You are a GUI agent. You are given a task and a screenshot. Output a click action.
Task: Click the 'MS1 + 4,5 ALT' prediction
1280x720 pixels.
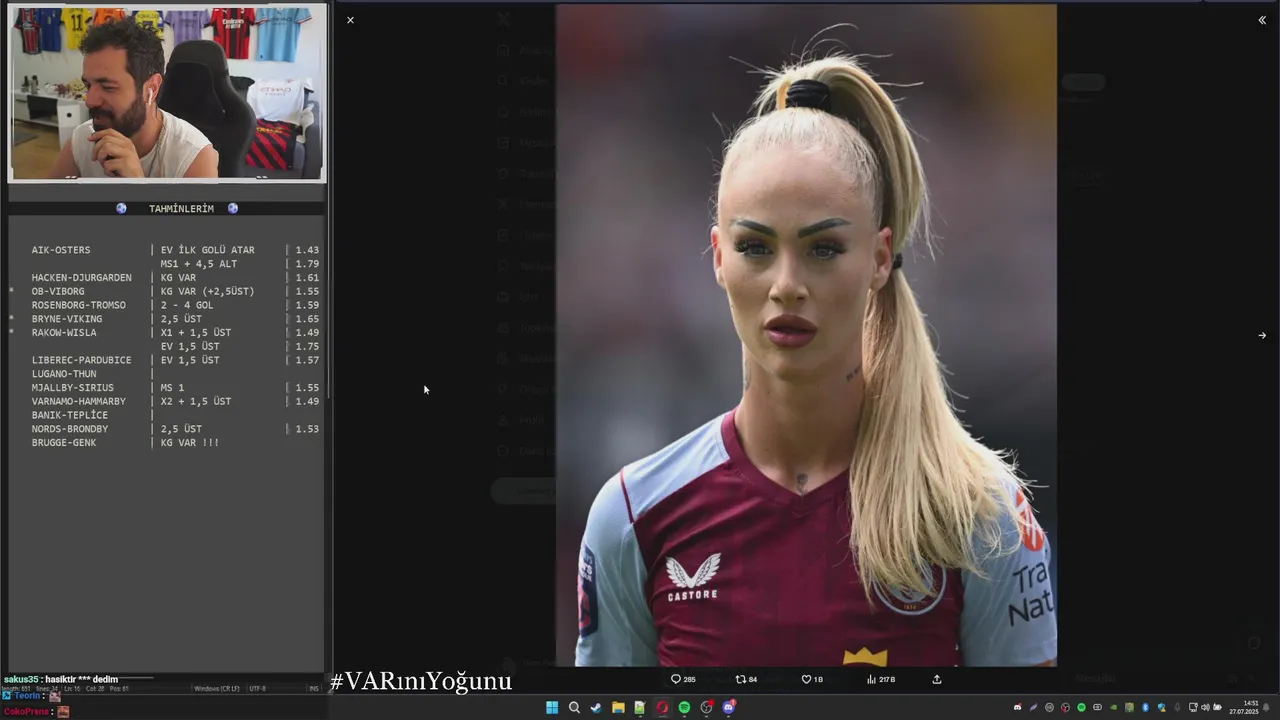[x=199, y=264]
